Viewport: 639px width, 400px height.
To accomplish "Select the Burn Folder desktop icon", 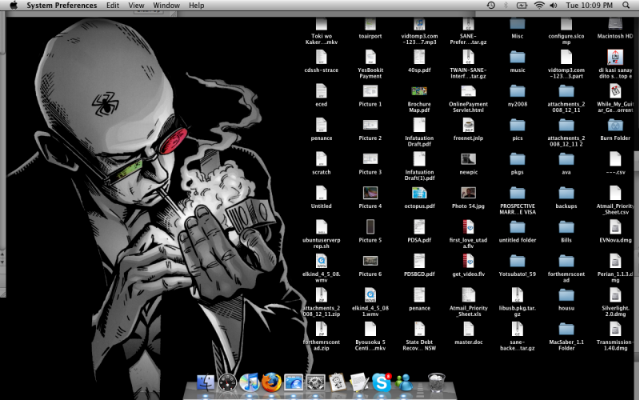I will [x=615, y=125].
